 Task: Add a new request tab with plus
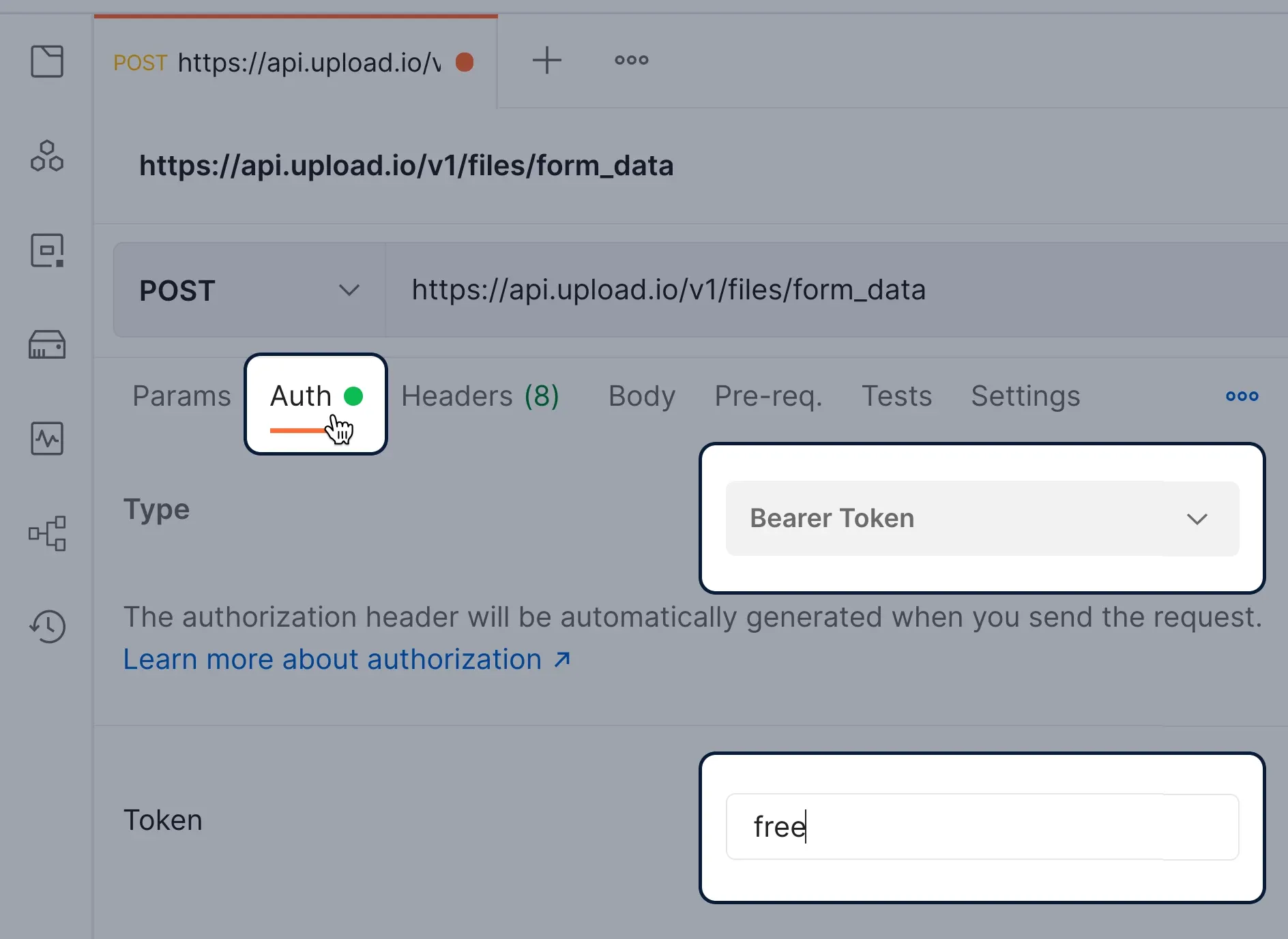[546, 61]
